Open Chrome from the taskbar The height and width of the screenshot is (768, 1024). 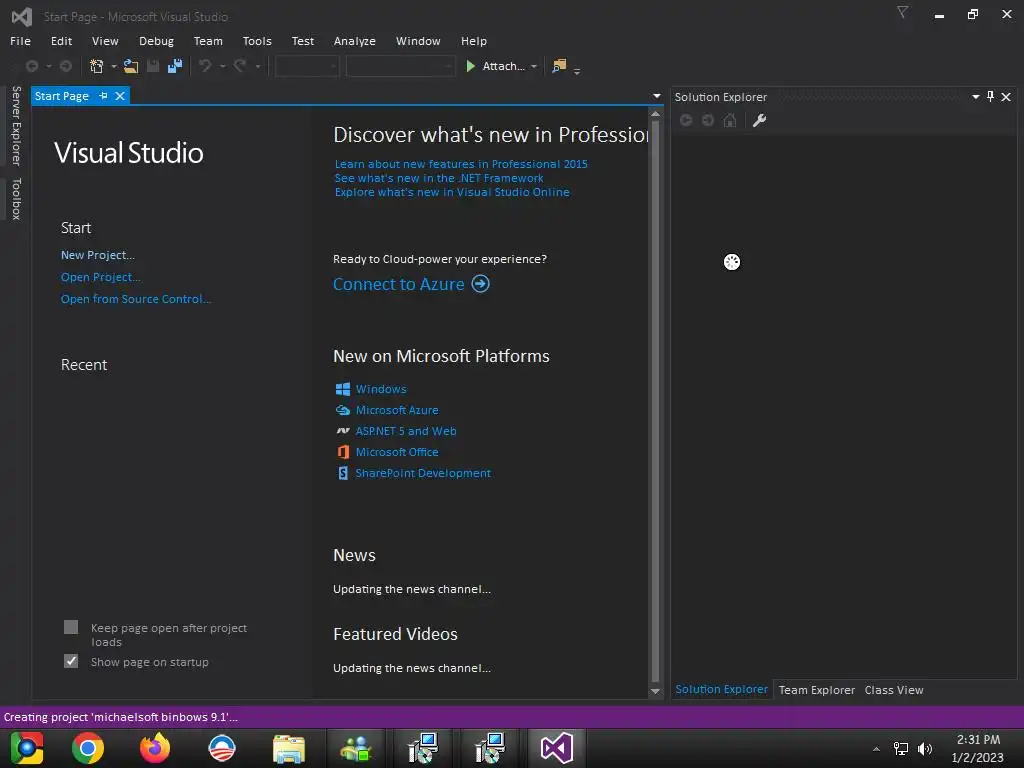[x=88, y=748]
